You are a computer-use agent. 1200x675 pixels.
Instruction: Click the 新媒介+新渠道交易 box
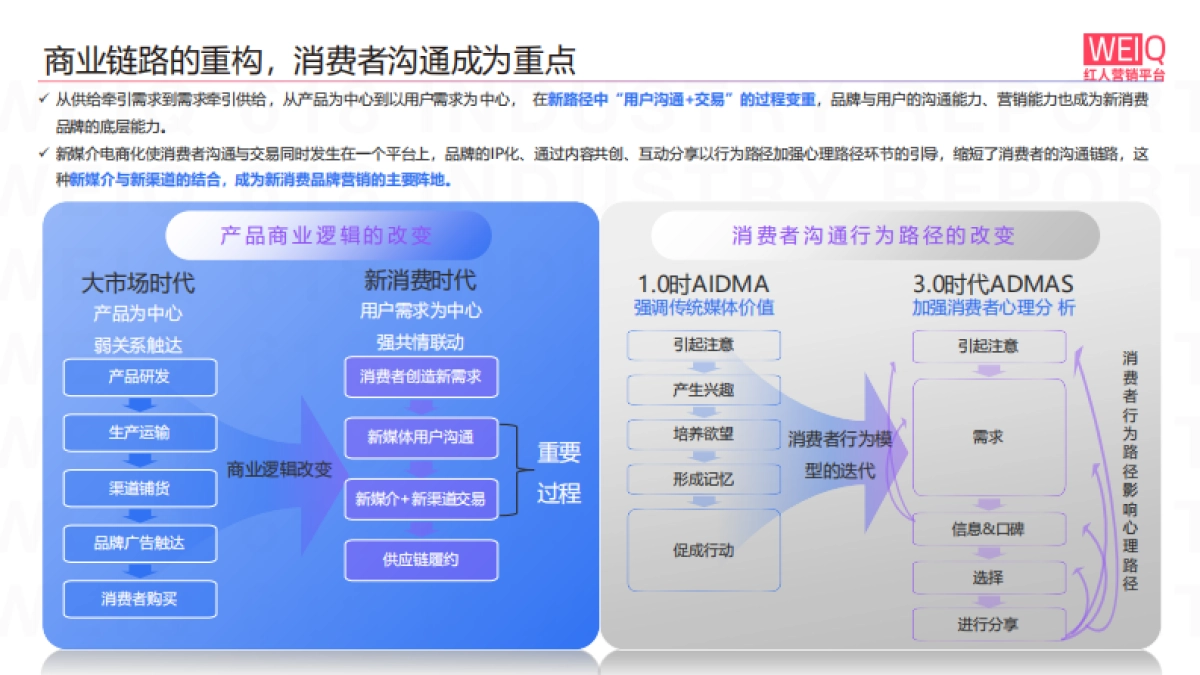click(x=421, y=500)
